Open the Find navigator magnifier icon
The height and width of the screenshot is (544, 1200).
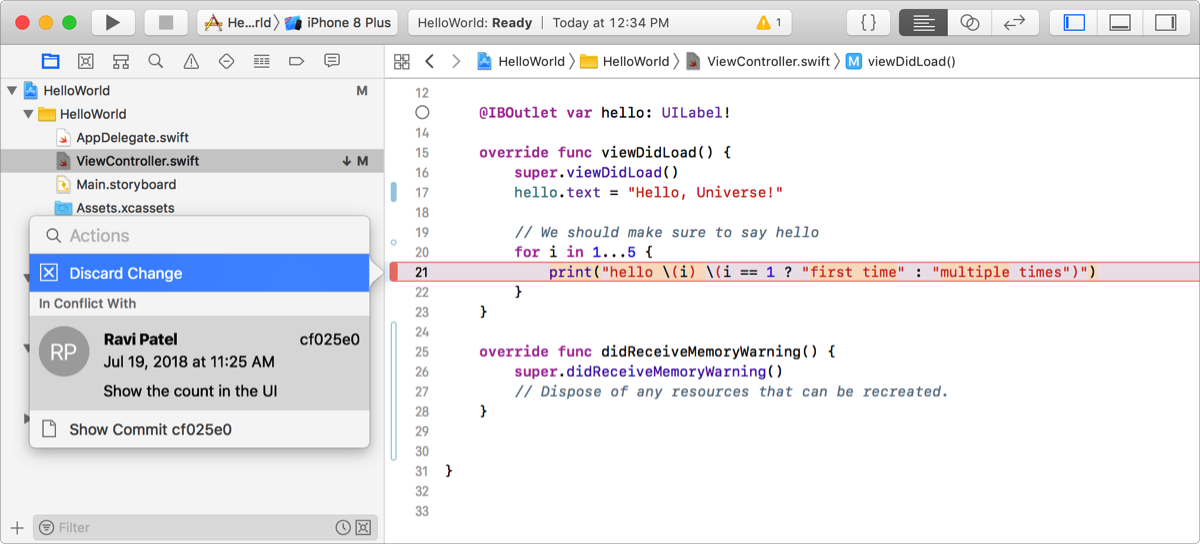pyautogui.click(x=156, y=61)
